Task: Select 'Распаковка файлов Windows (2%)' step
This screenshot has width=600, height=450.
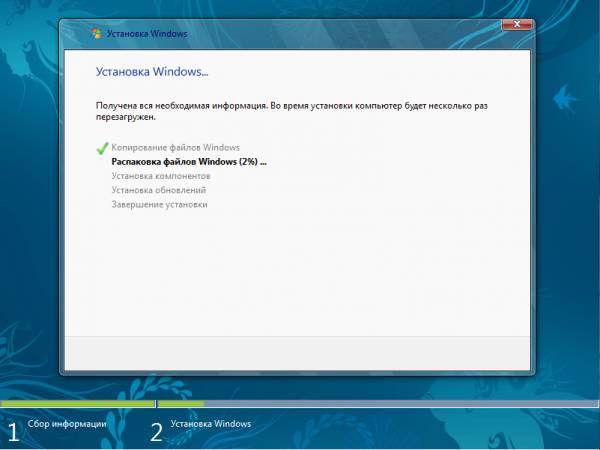Action: click(189, 162)
